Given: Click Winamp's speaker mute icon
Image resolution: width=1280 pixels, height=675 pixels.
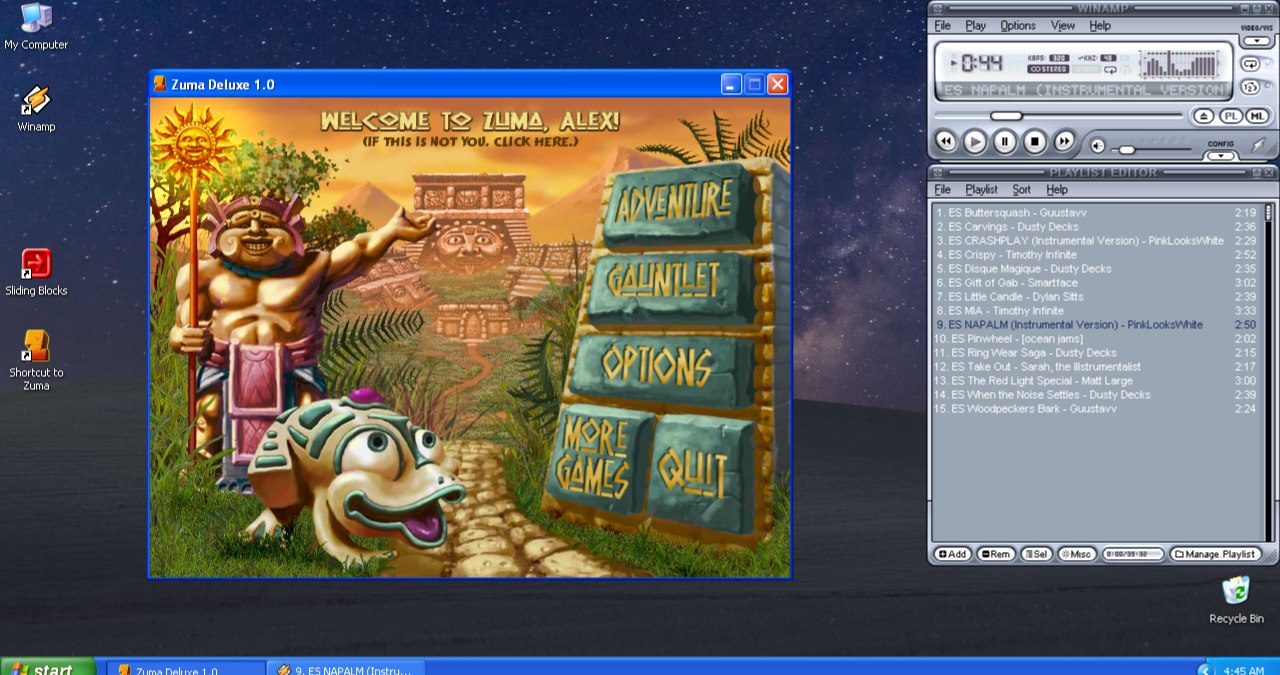Looking at the screenshot, I should click(x=1097, y=146).
